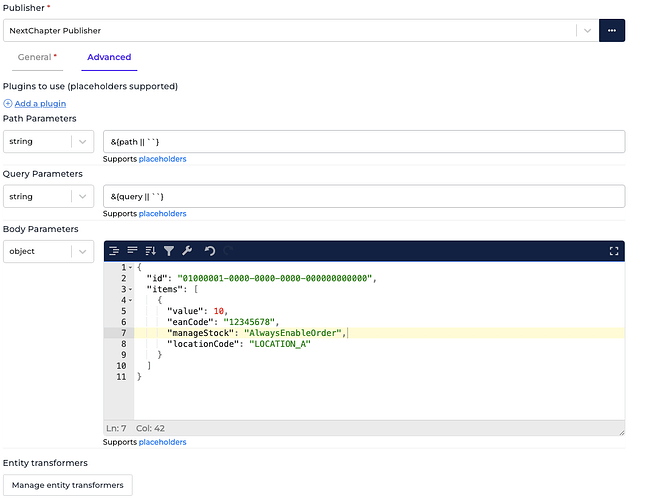This screenshot has width=662, height=500.
Task: Open Path Parameters type dropdown
Action: 49,141
